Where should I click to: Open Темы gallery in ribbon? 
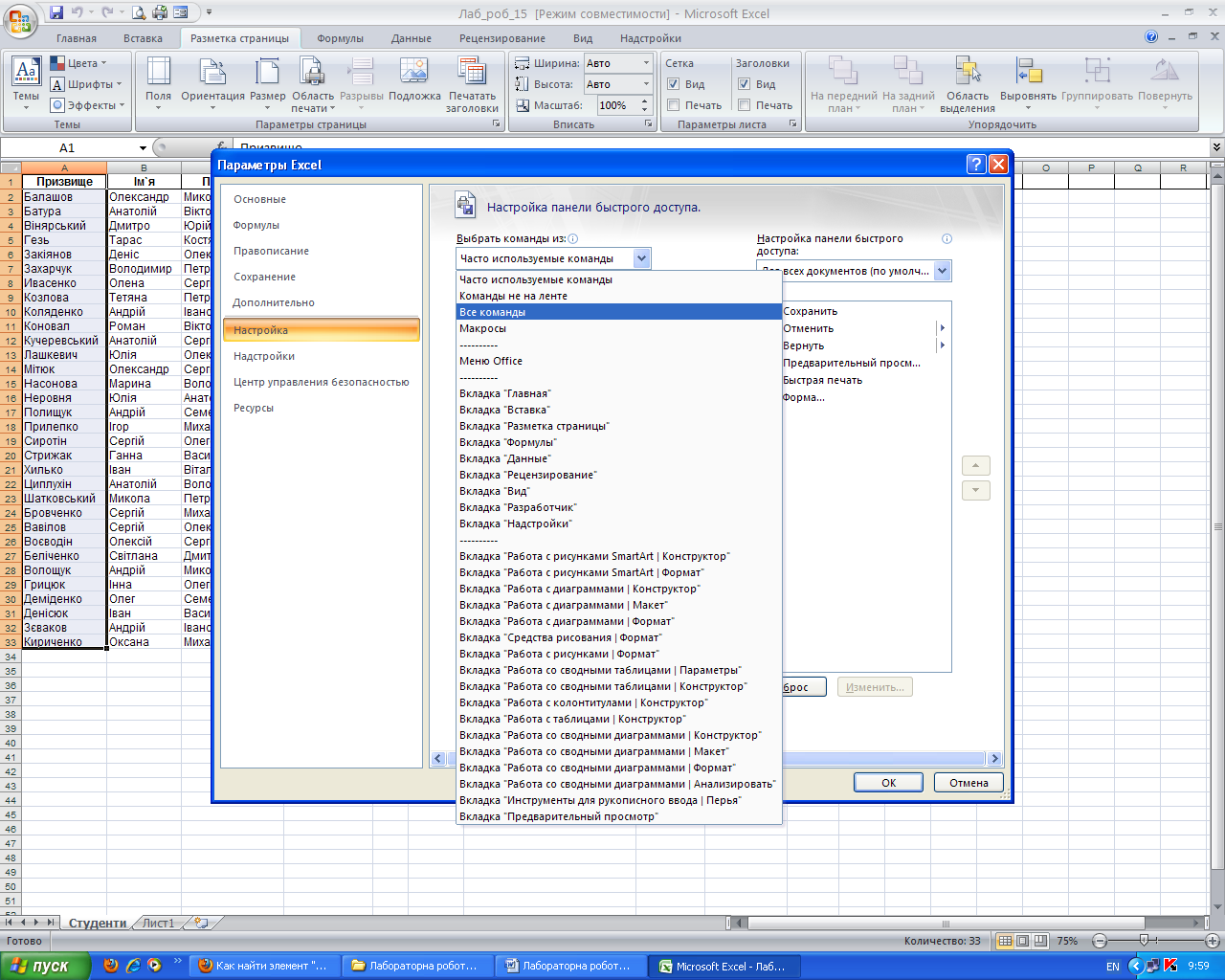click(x=26, y=82)
